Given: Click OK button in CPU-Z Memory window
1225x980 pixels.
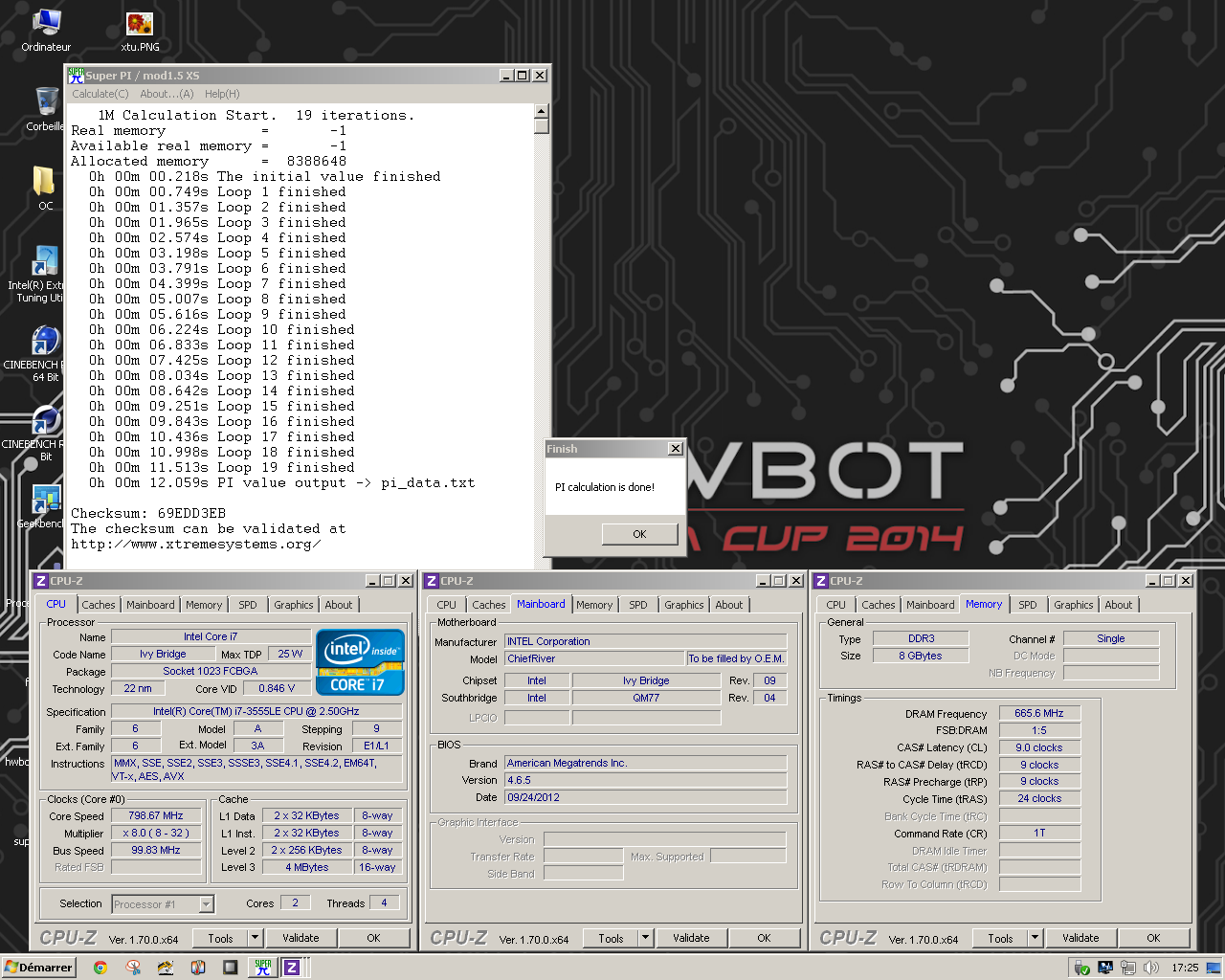Looking at the screenshot, I should tap(1154, 938).
